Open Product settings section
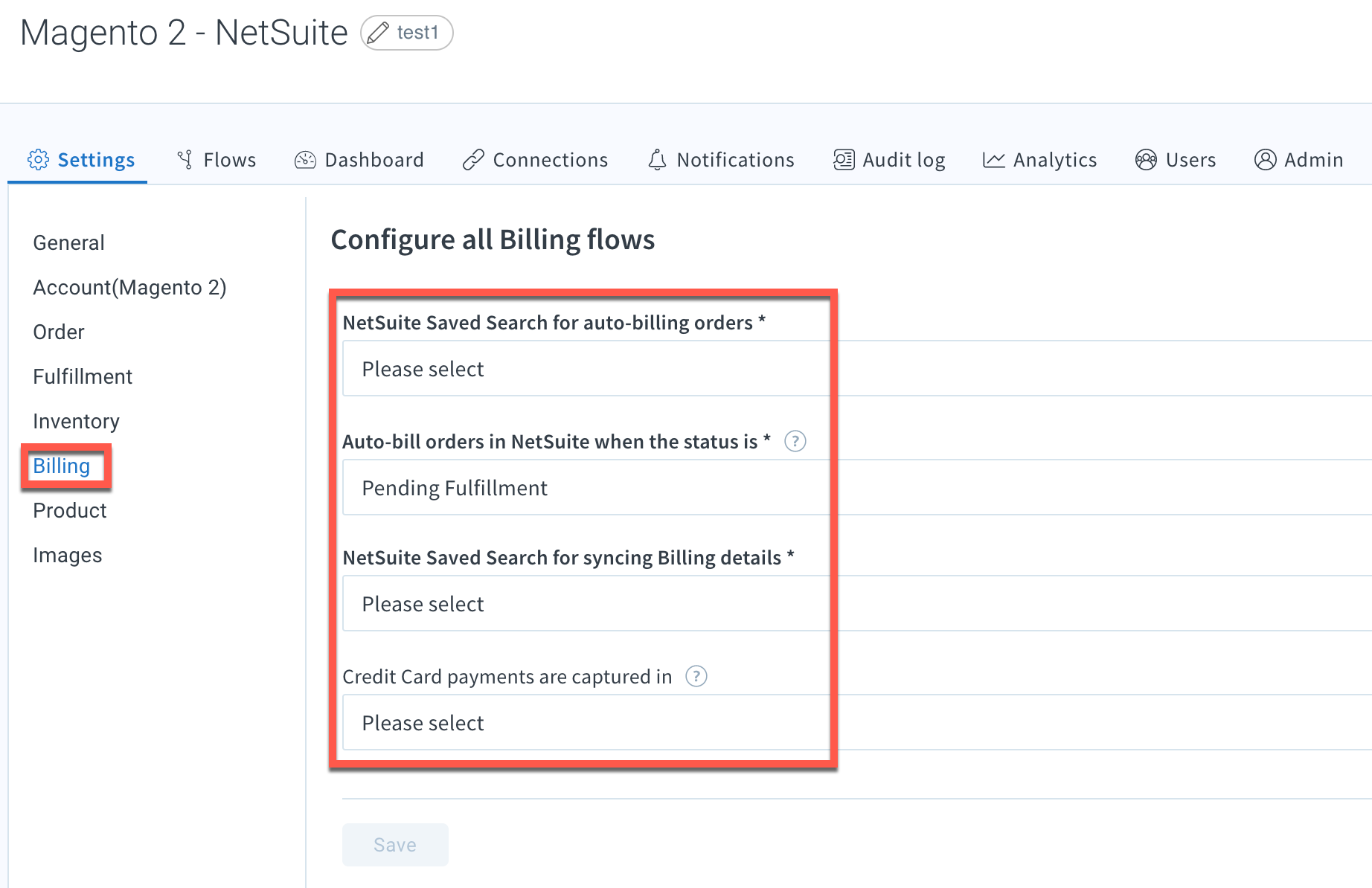 [x=70, y=510]
